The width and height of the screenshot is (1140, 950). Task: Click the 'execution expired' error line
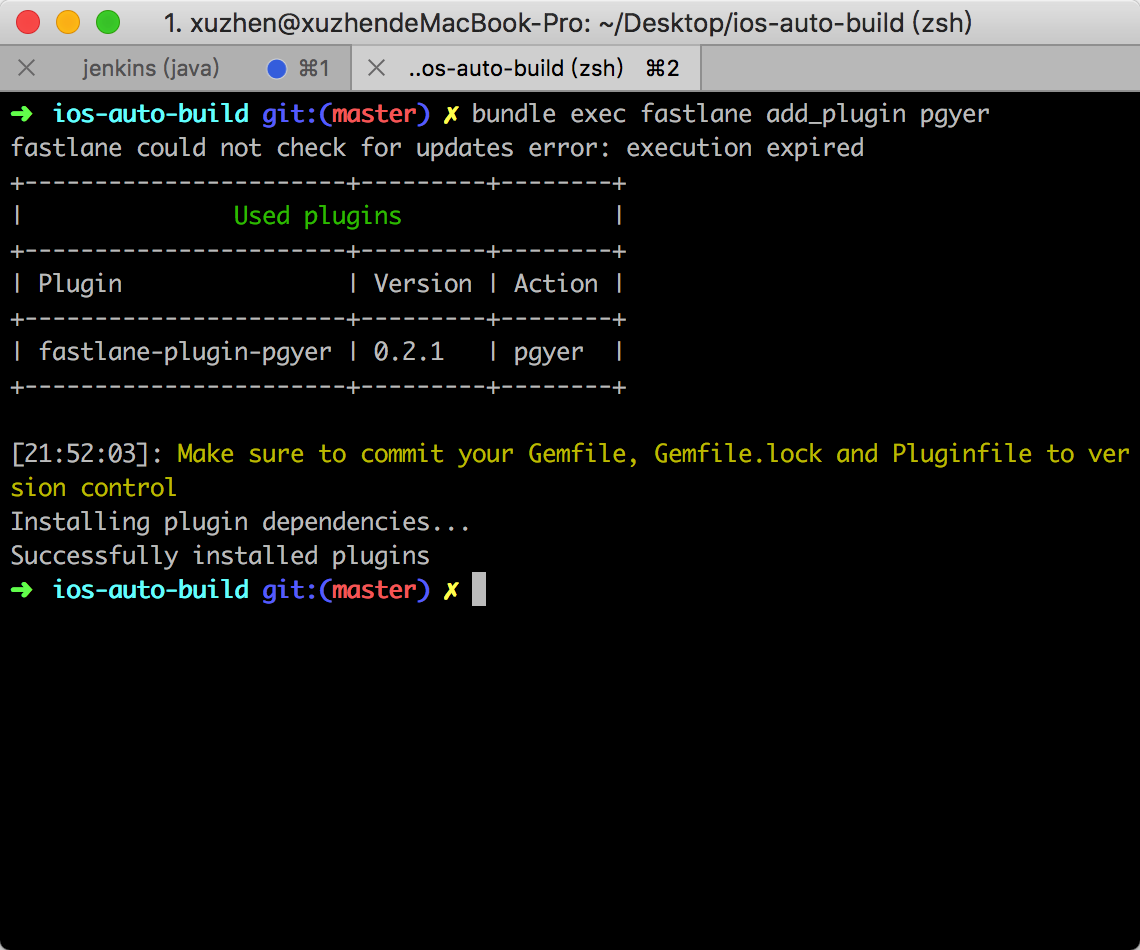tap(437, 148)
